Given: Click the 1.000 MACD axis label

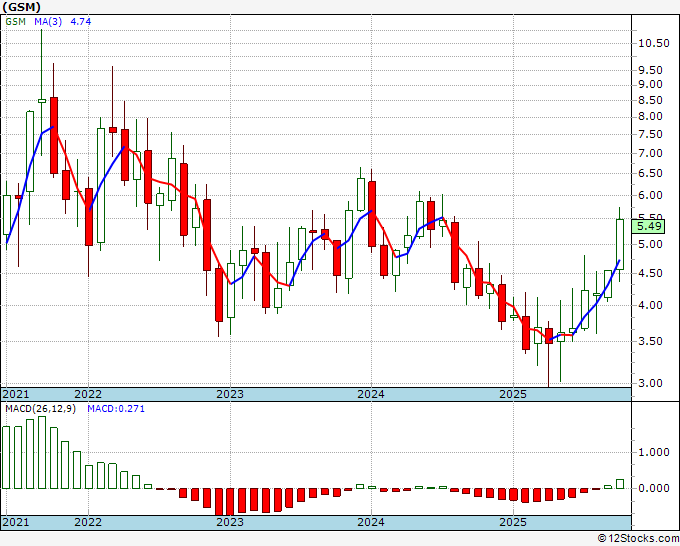Looking at the screenshot, I should 654,452.
